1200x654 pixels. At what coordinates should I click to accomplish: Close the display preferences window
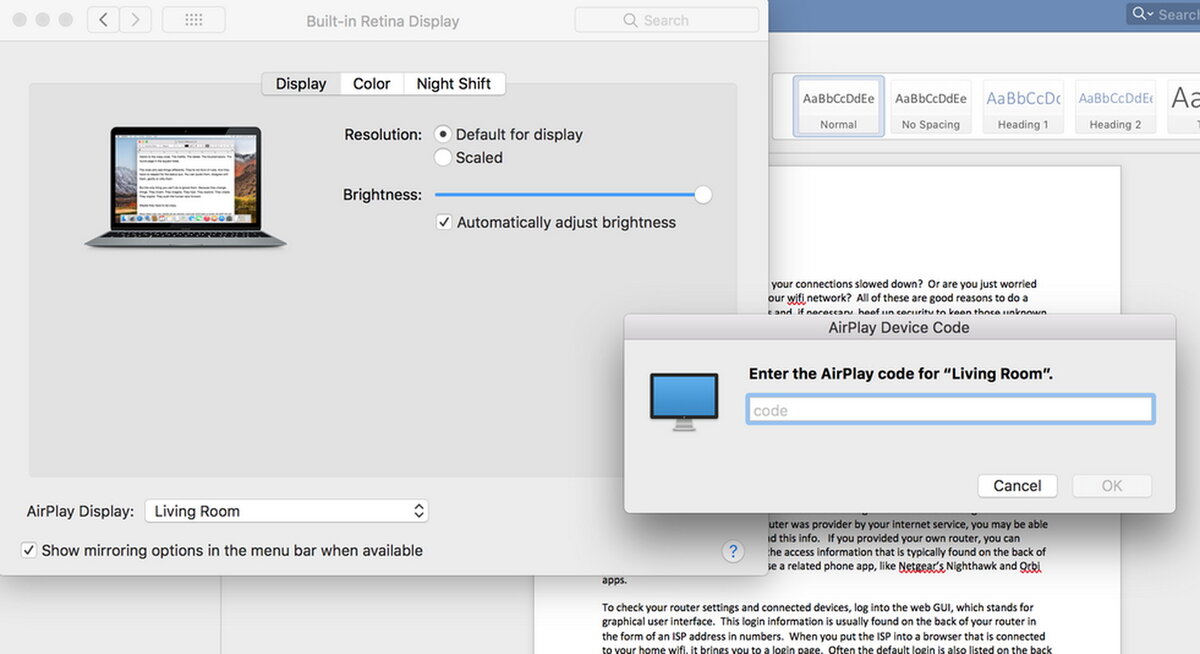coord(21,20)
